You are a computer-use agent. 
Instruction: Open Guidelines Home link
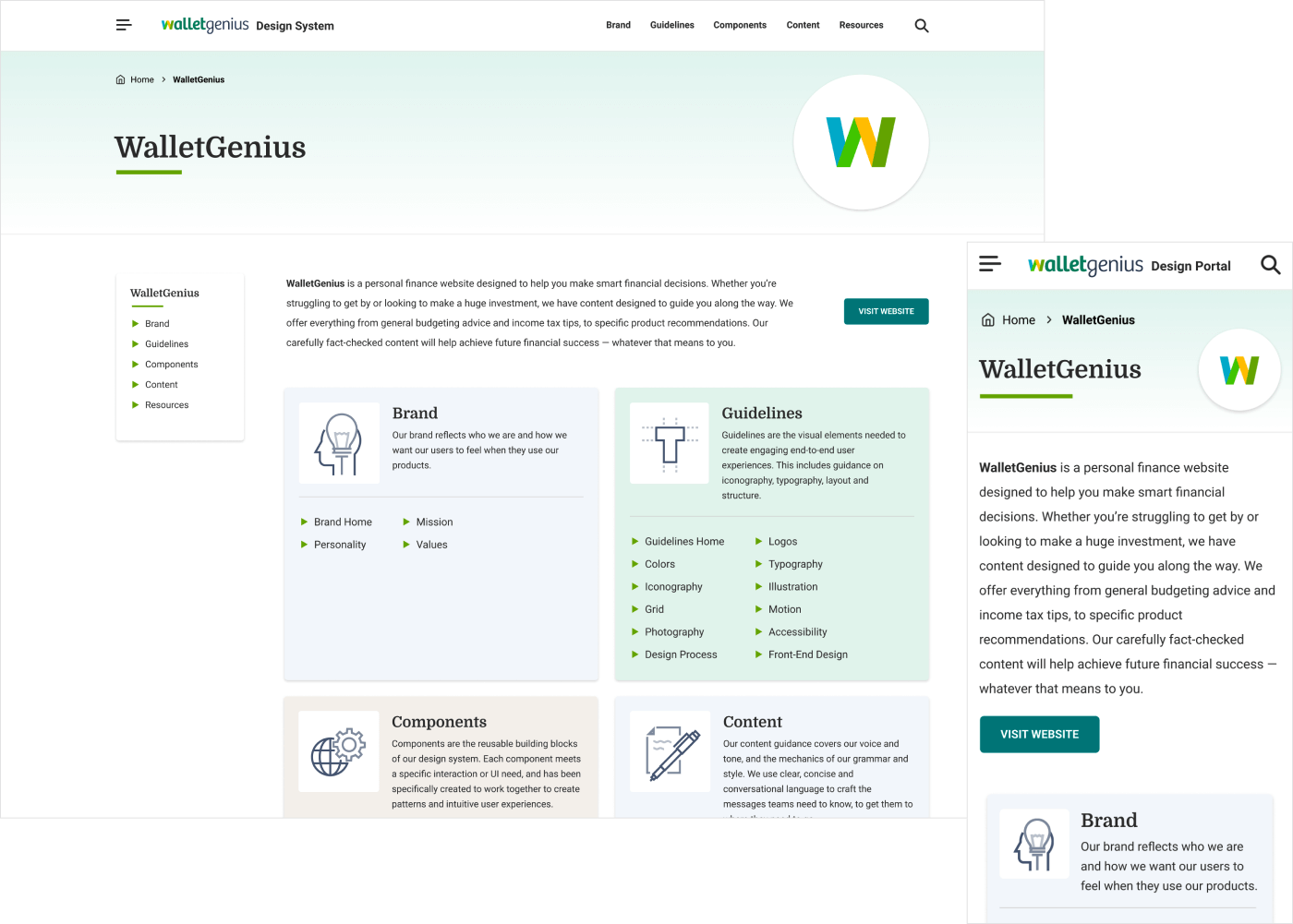pos(684,542)
